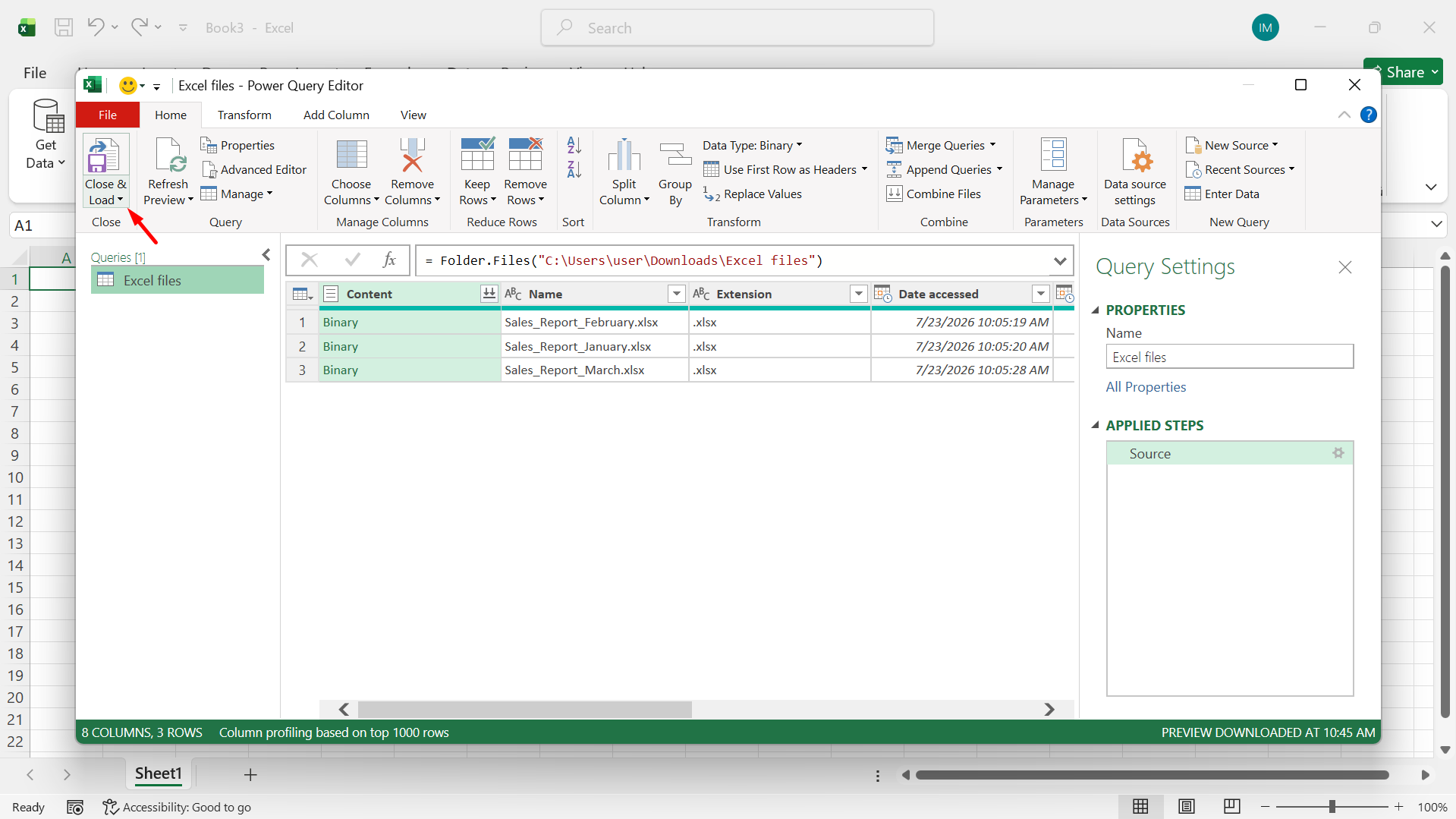Click the Excel Search box
Image resolution: width=1456 pixels, height=819 pixels.
tap(737, 28)
